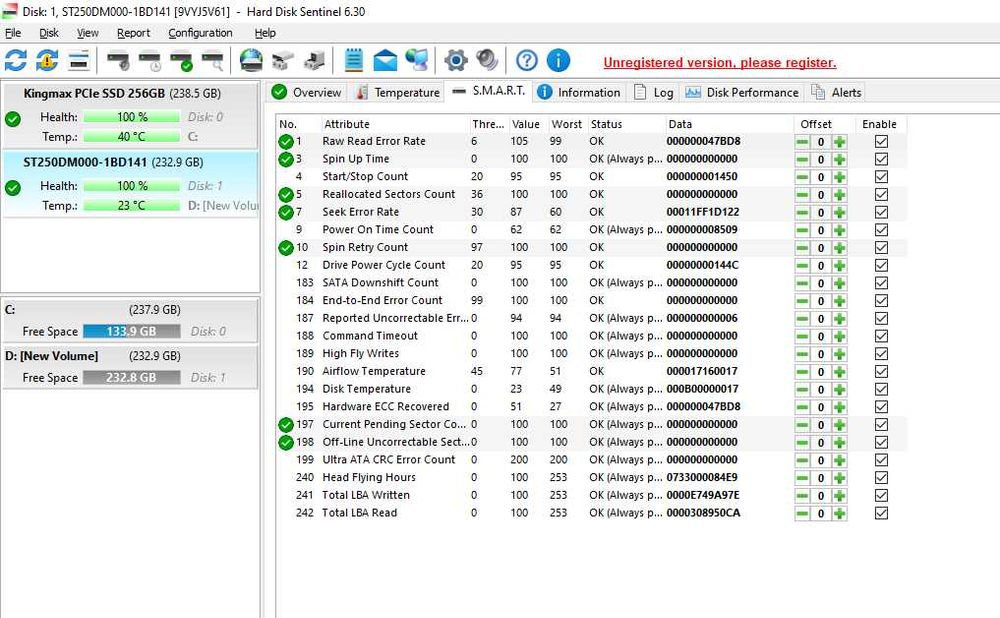The height and width of the screenshot is (618, 1000).
Task: Click the computer with drive toolbar icon
Action: (x=314, y=61)
